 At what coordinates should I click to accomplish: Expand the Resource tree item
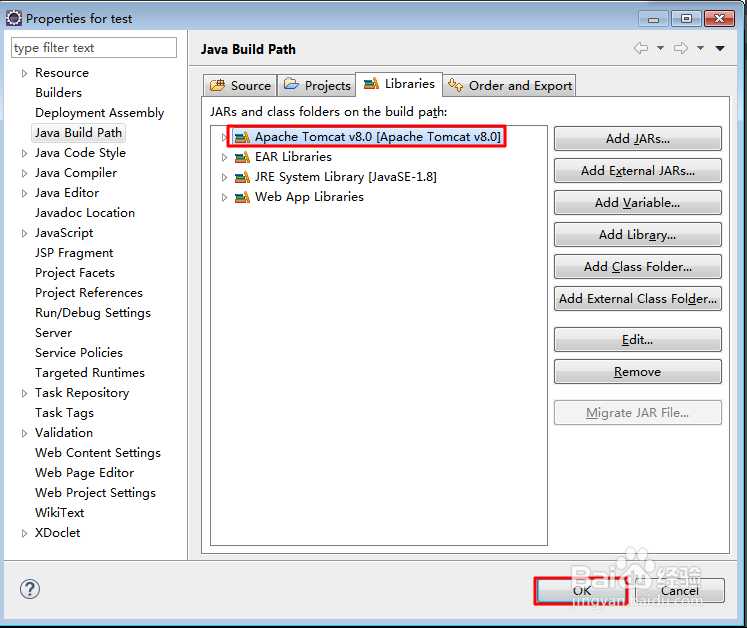coord(24,73)
